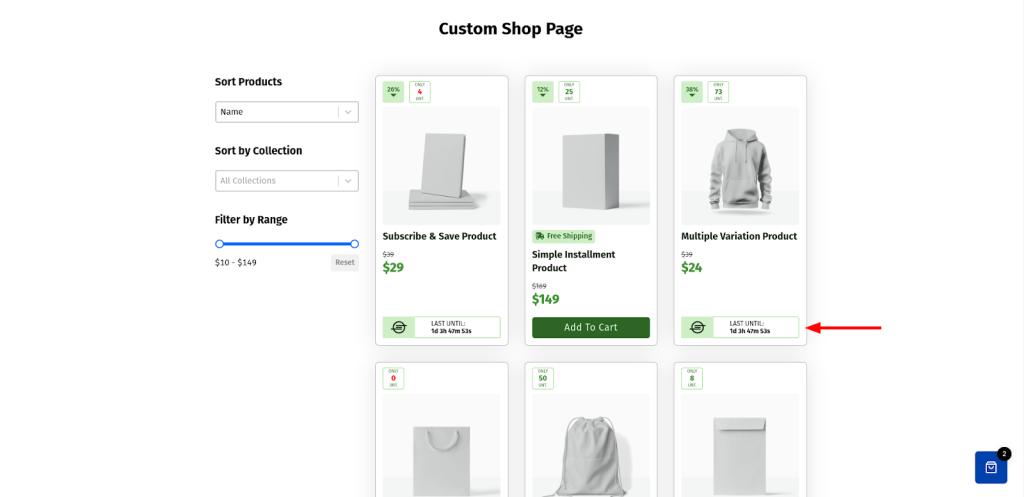Click the chevron arrow of Sort Products
Viewport: 1024px width, 497px height.
pyautogui.click(x=348, y=112)
